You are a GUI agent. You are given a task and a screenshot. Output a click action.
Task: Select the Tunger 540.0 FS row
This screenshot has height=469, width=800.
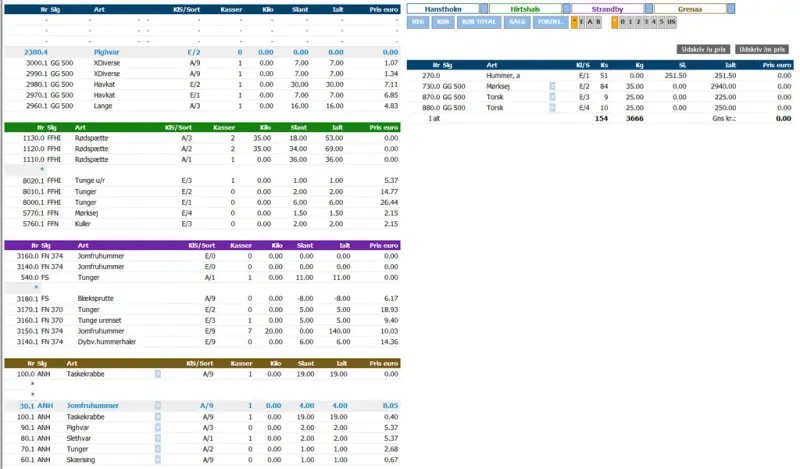(x=202, y=277)
